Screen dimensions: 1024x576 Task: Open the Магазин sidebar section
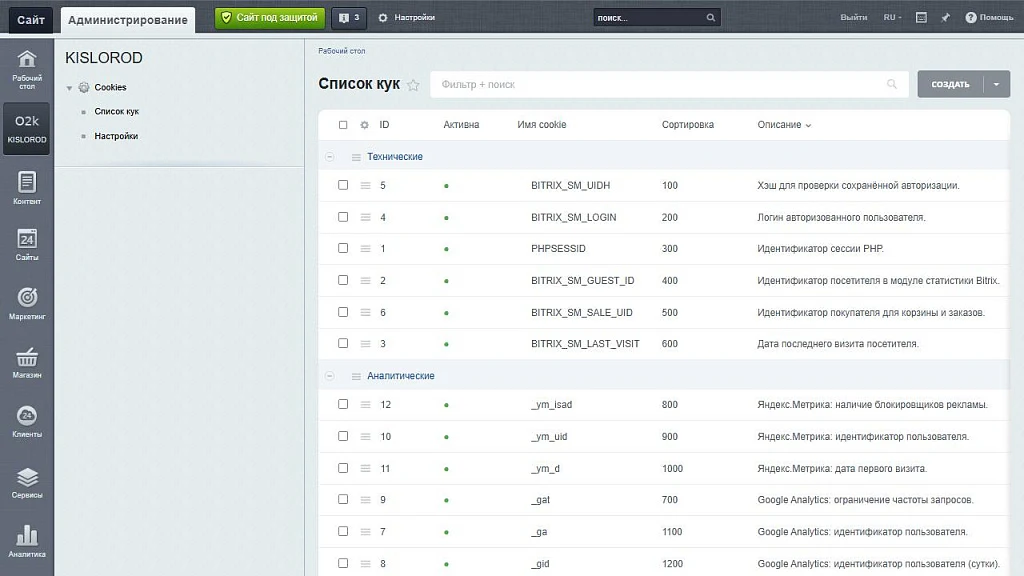click(27, 363)
